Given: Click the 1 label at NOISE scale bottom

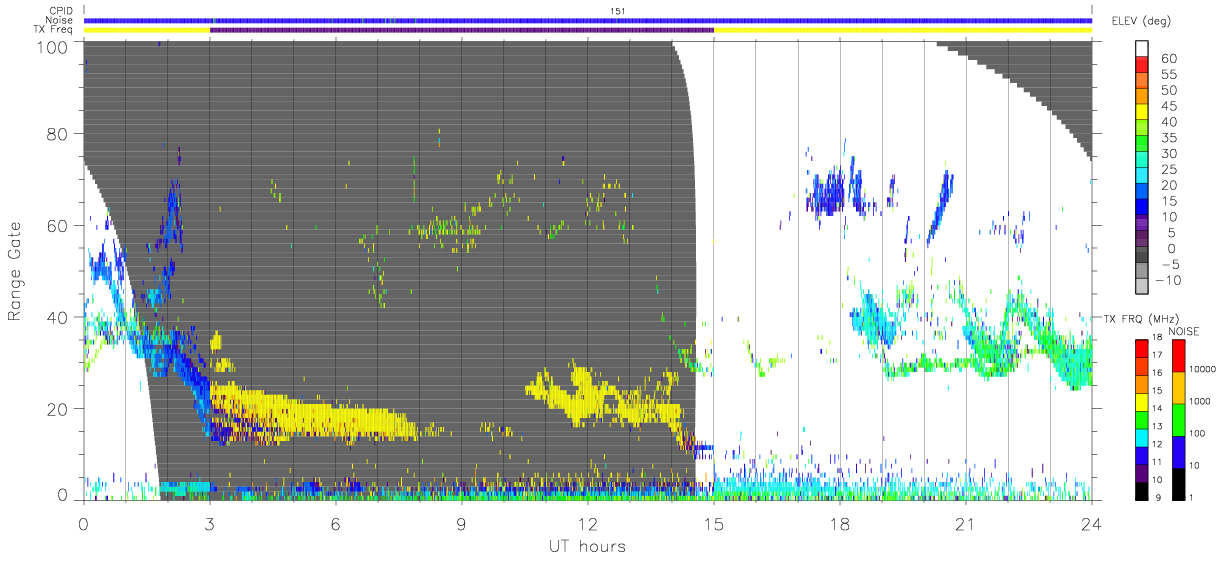Looking at the screenshot, I should click(1191, 498).
